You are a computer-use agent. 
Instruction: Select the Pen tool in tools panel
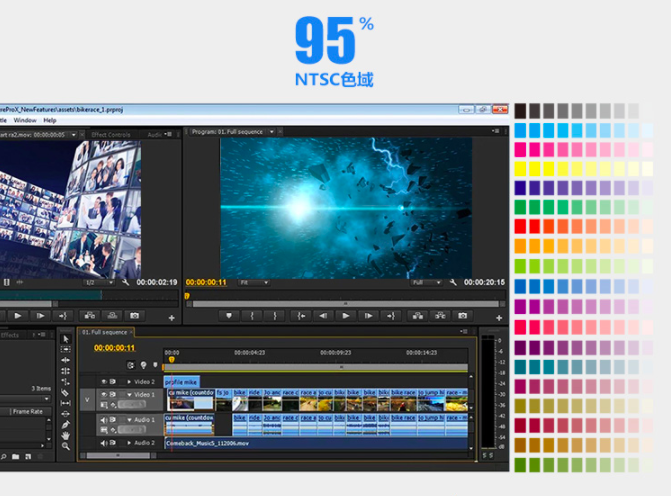coord(66,424)
